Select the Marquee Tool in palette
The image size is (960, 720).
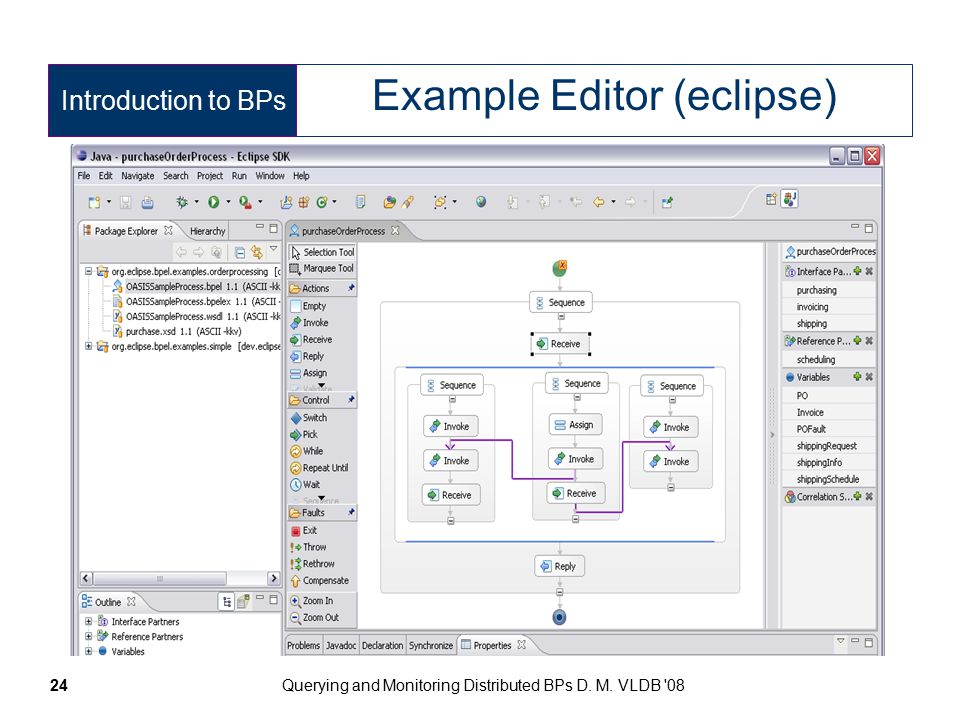tap(321, 268)
